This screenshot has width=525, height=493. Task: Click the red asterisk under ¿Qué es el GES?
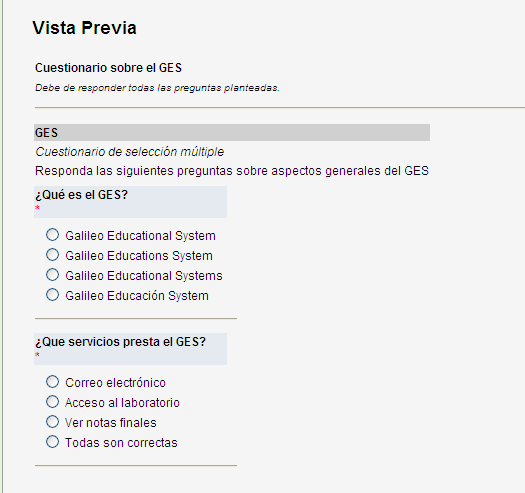37,208
